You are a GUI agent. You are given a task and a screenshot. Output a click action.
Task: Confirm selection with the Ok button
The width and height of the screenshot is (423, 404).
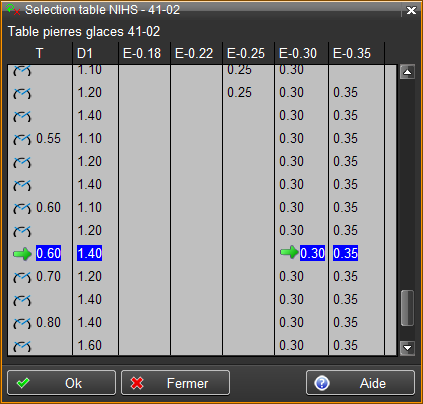pos(62,383)
